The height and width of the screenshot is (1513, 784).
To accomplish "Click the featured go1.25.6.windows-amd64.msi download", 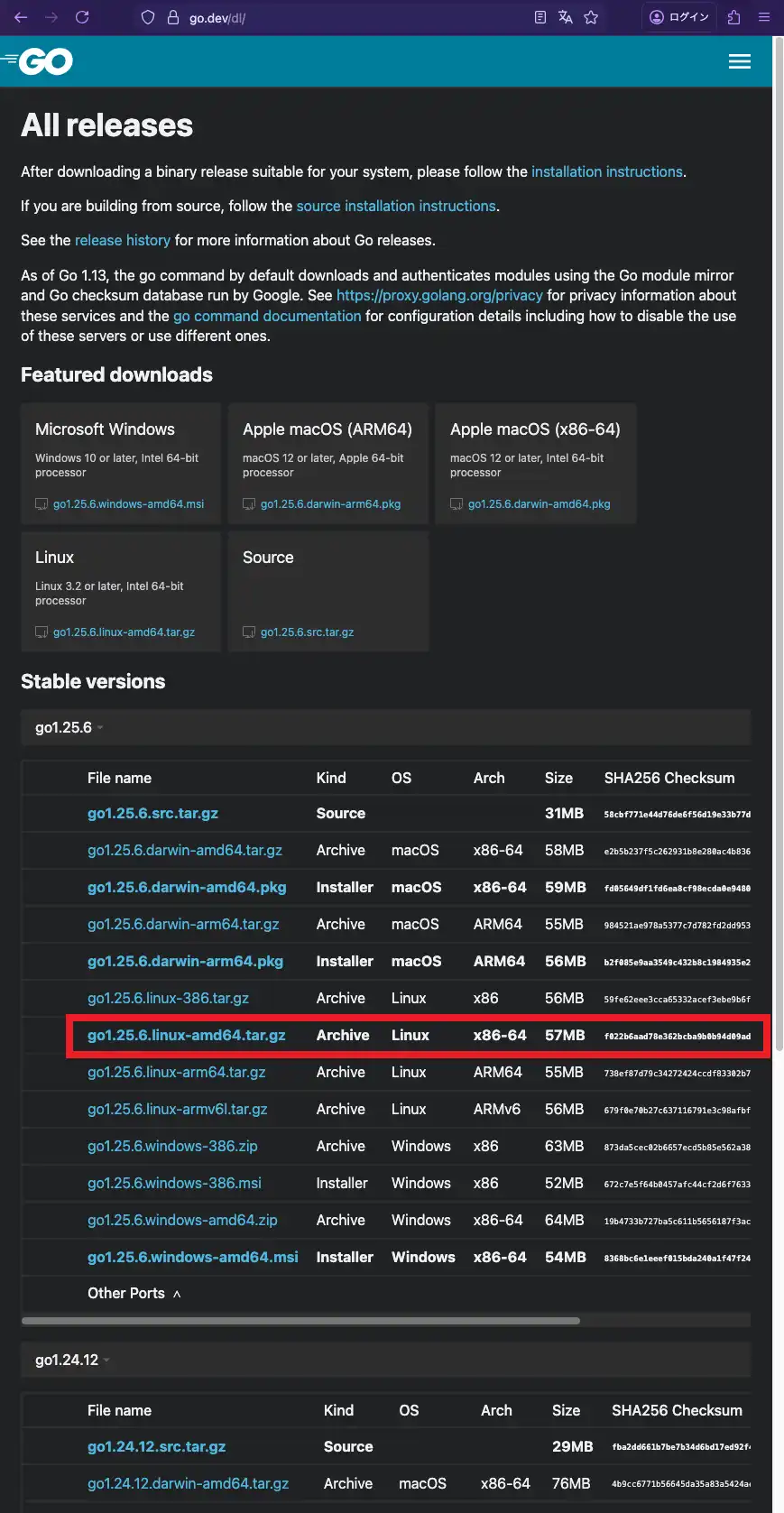I will tap(128, 504).
